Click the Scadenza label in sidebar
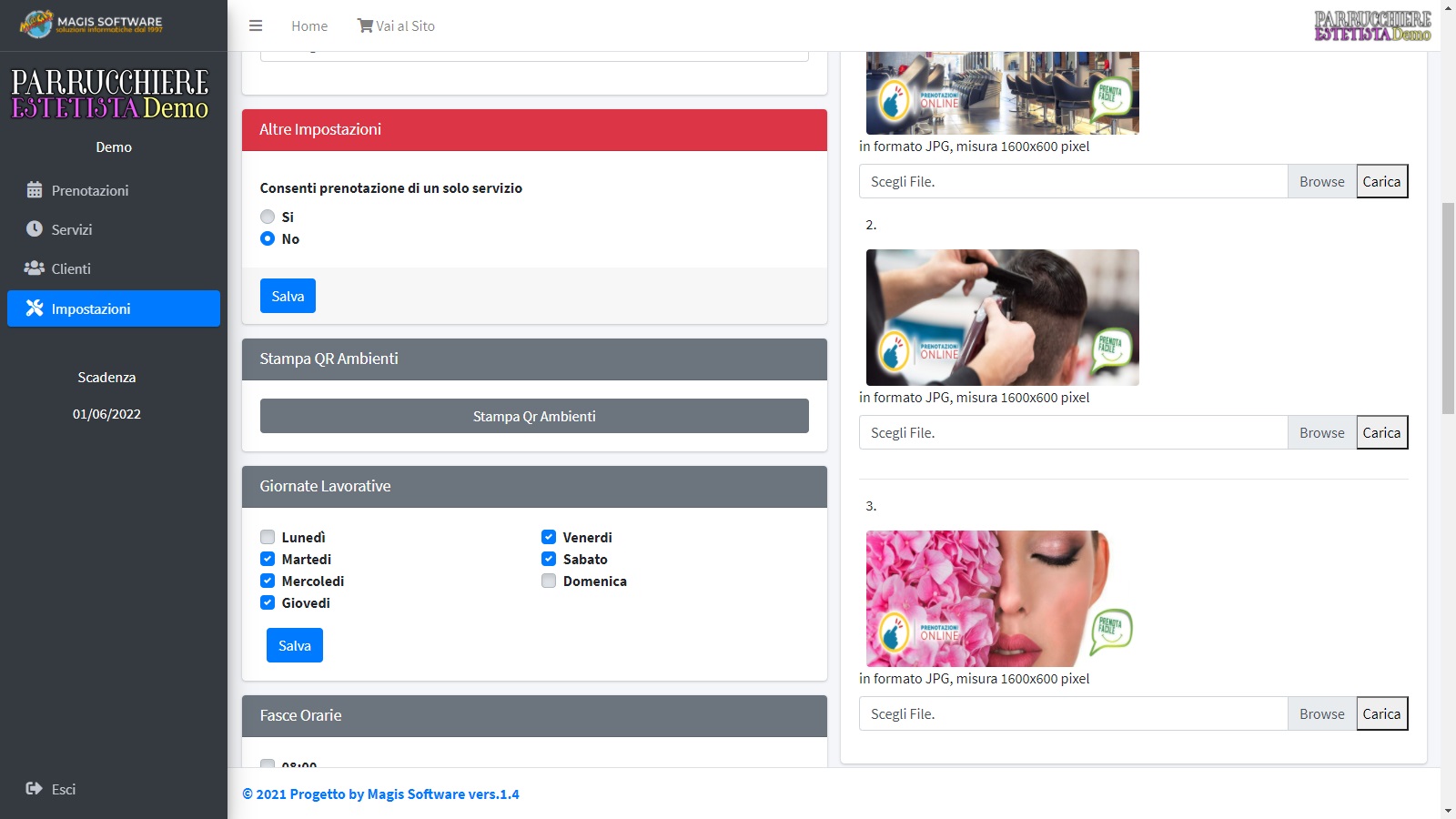Screen dimensions: 1456x819 tap(106, 377)
